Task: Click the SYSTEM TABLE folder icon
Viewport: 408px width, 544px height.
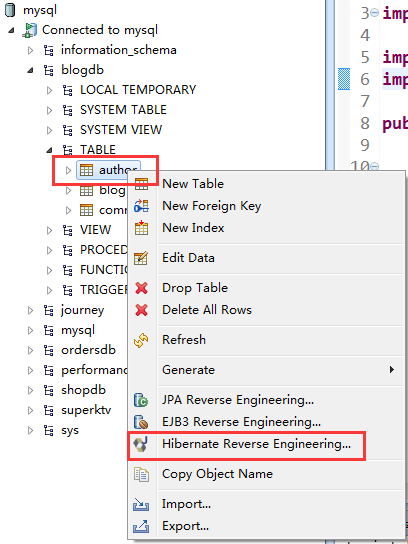Action: tap(68, 111)
